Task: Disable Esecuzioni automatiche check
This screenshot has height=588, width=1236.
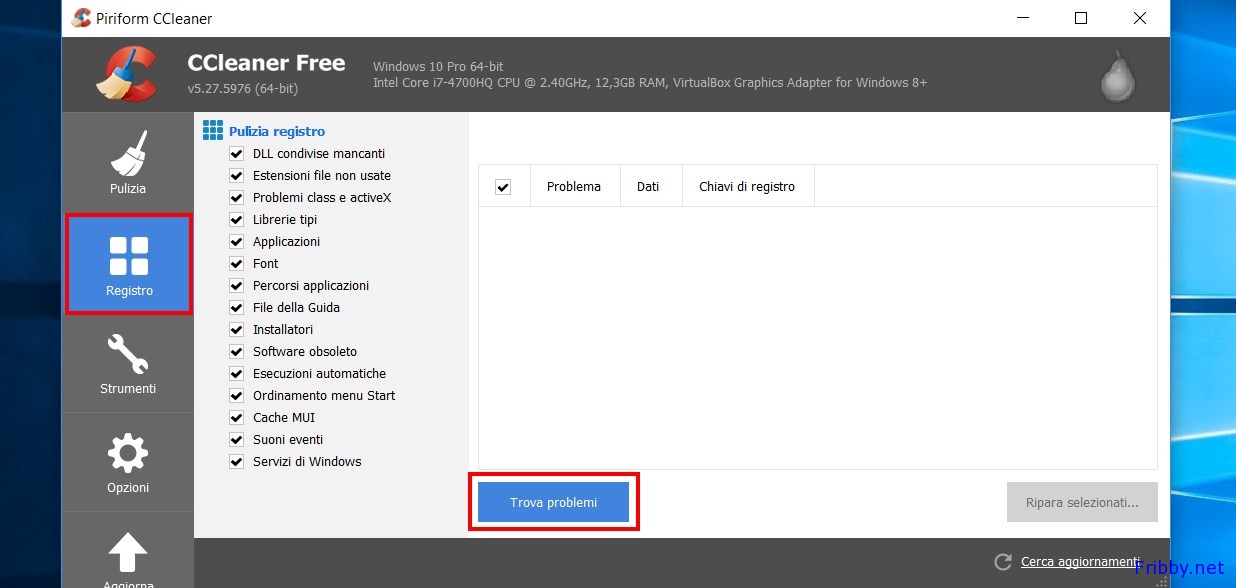Action: click(x=237, y=374)
